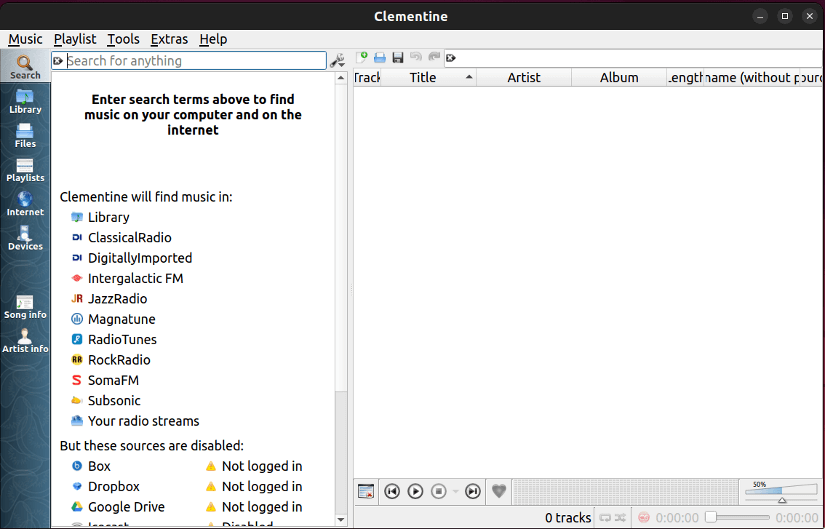Start playback with Play button
Screen dimensions: 825x529
point(415,491)
